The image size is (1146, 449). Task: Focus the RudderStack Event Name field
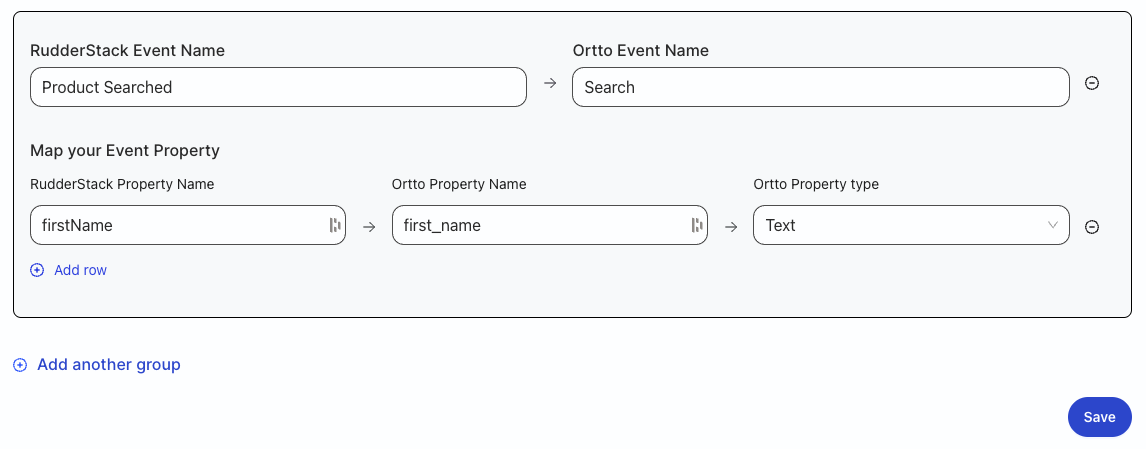pyautogui.click(x=278, y=87)
